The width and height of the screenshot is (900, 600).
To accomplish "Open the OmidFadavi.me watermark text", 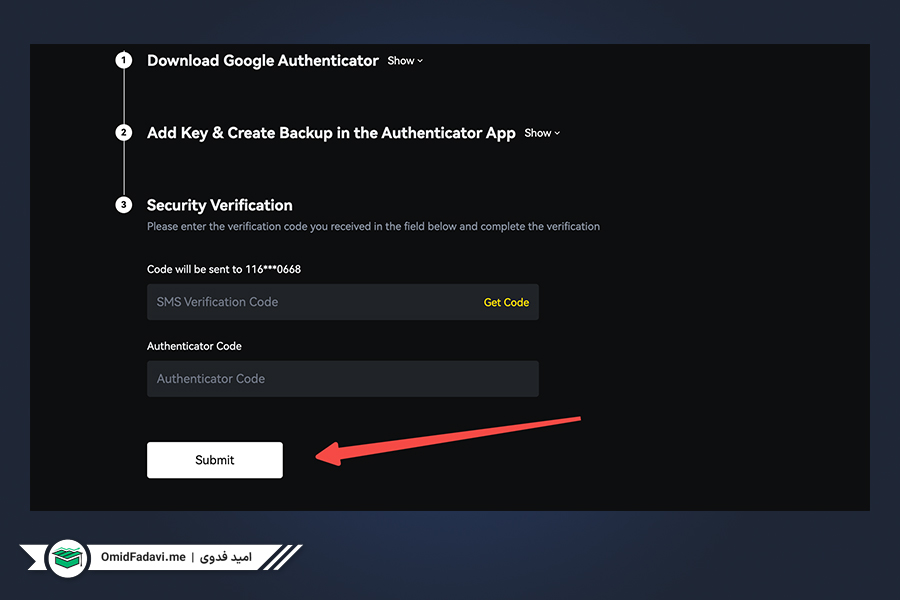I will click(x=143, y=557).
